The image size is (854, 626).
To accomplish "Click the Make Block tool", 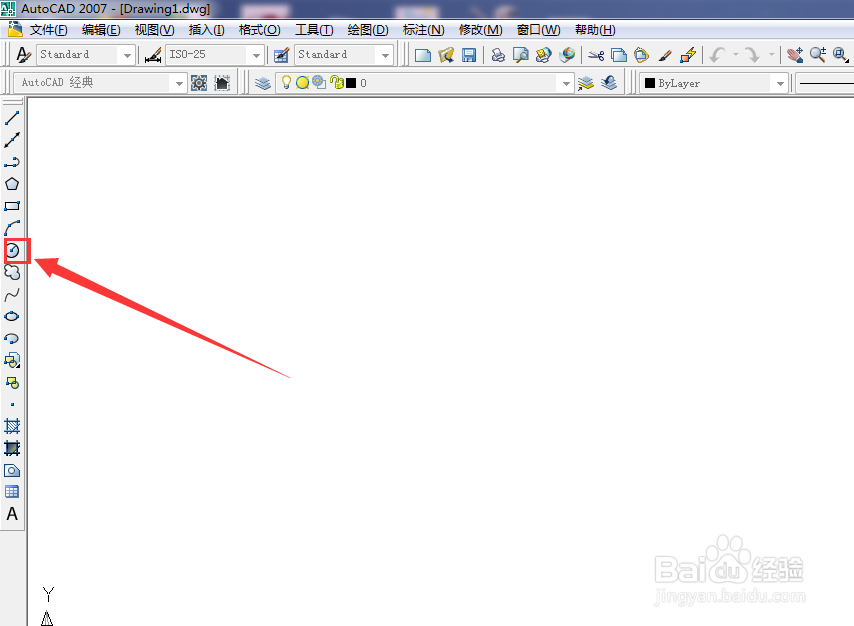I will (12, 382).
